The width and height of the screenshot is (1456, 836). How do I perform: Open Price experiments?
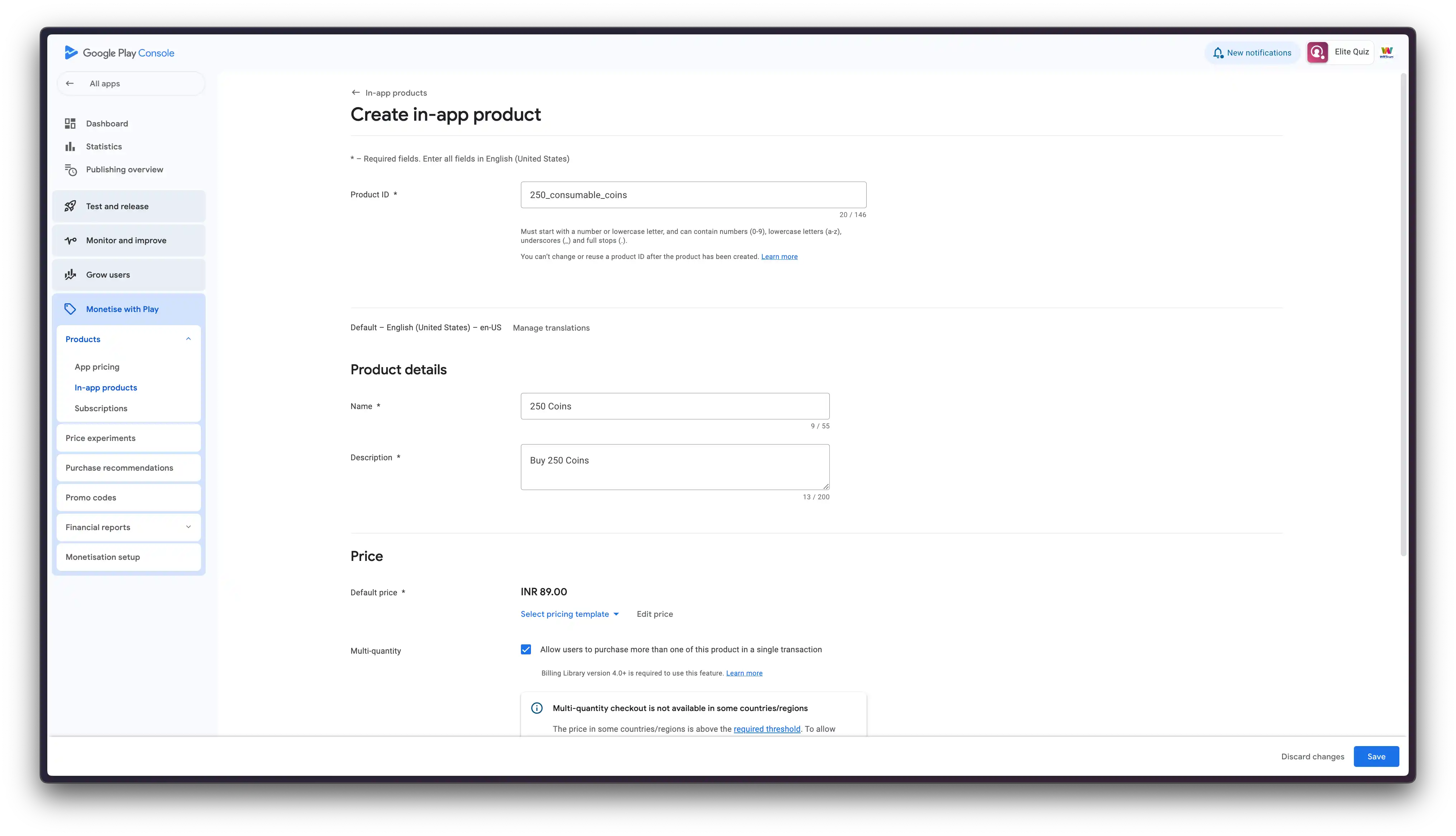pos(129,438)
